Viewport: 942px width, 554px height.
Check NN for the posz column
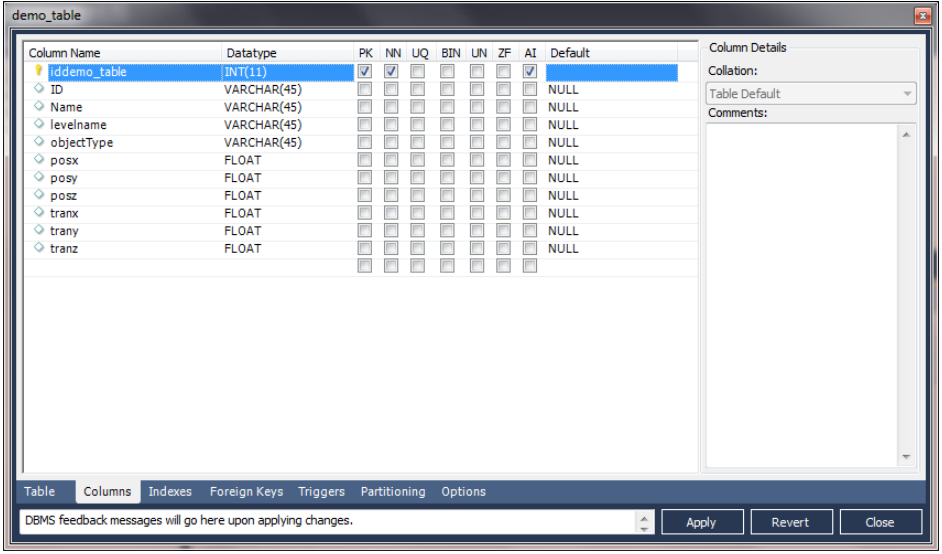[x=391, y=195]
